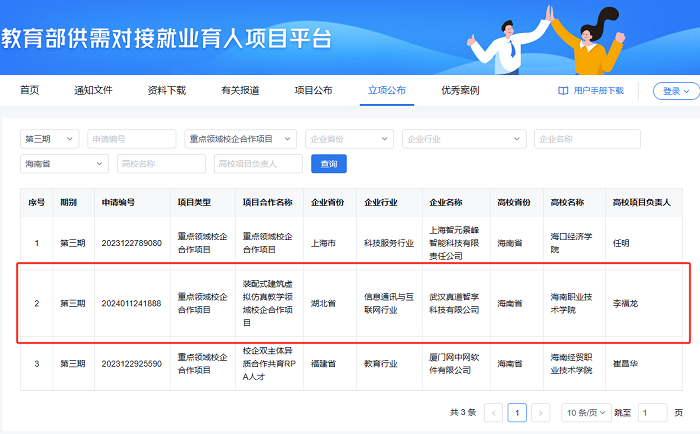700x434 pixels.
Task: Expand the 海南省 province dropdown
Action: click(66, 163)
